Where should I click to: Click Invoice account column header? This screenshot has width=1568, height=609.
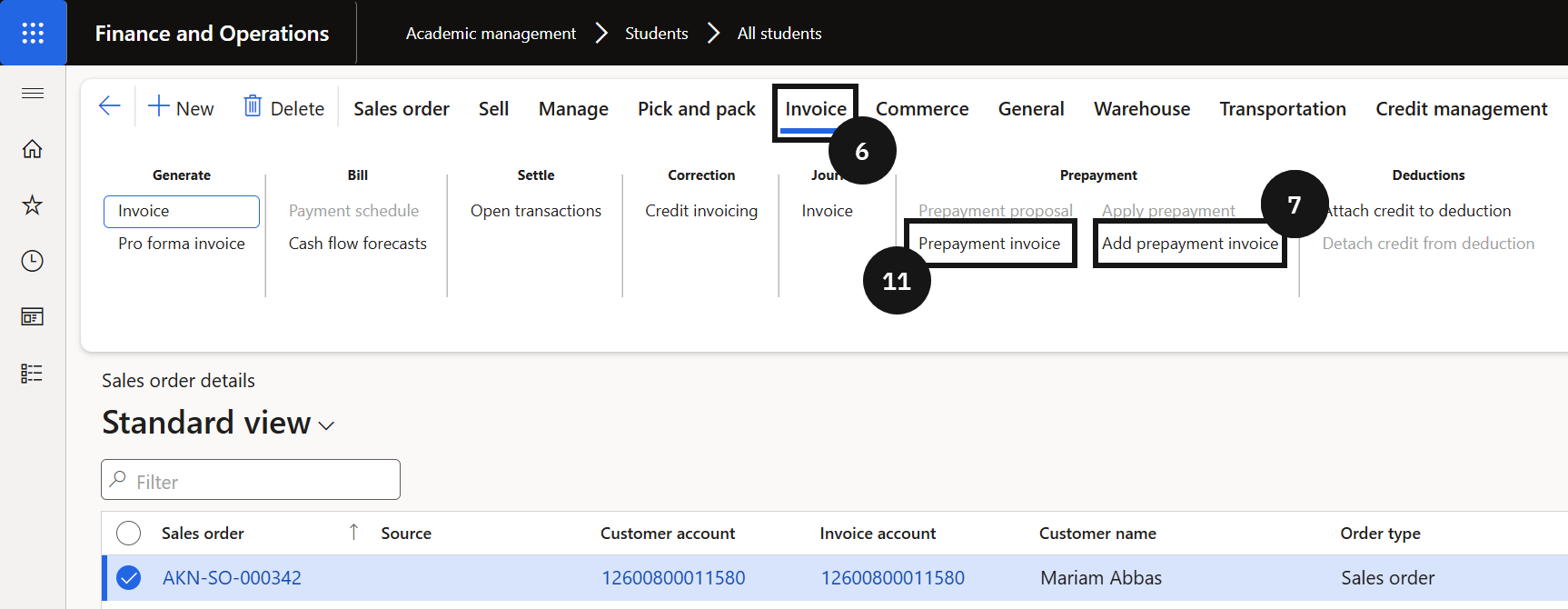click(878, 534)
